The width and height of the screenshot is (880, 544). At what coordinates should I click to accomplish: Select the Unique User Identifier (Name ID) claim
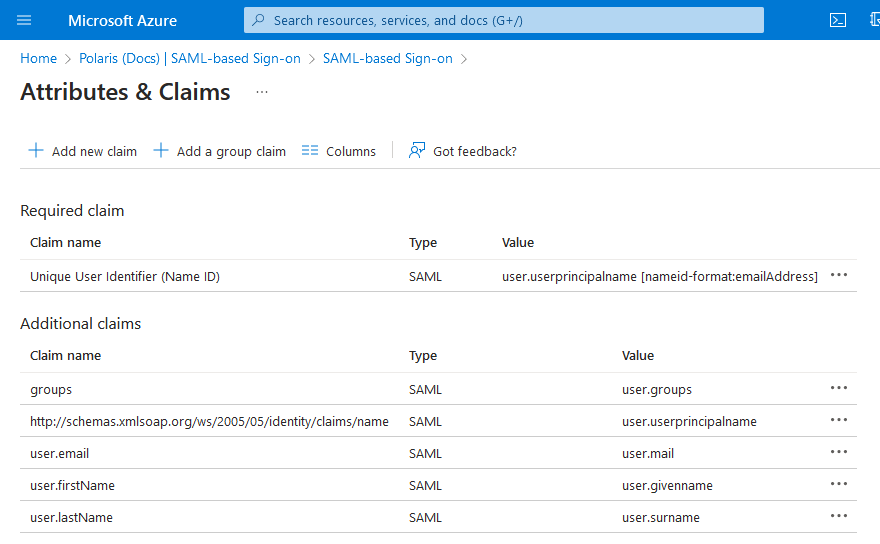point(125,276)
